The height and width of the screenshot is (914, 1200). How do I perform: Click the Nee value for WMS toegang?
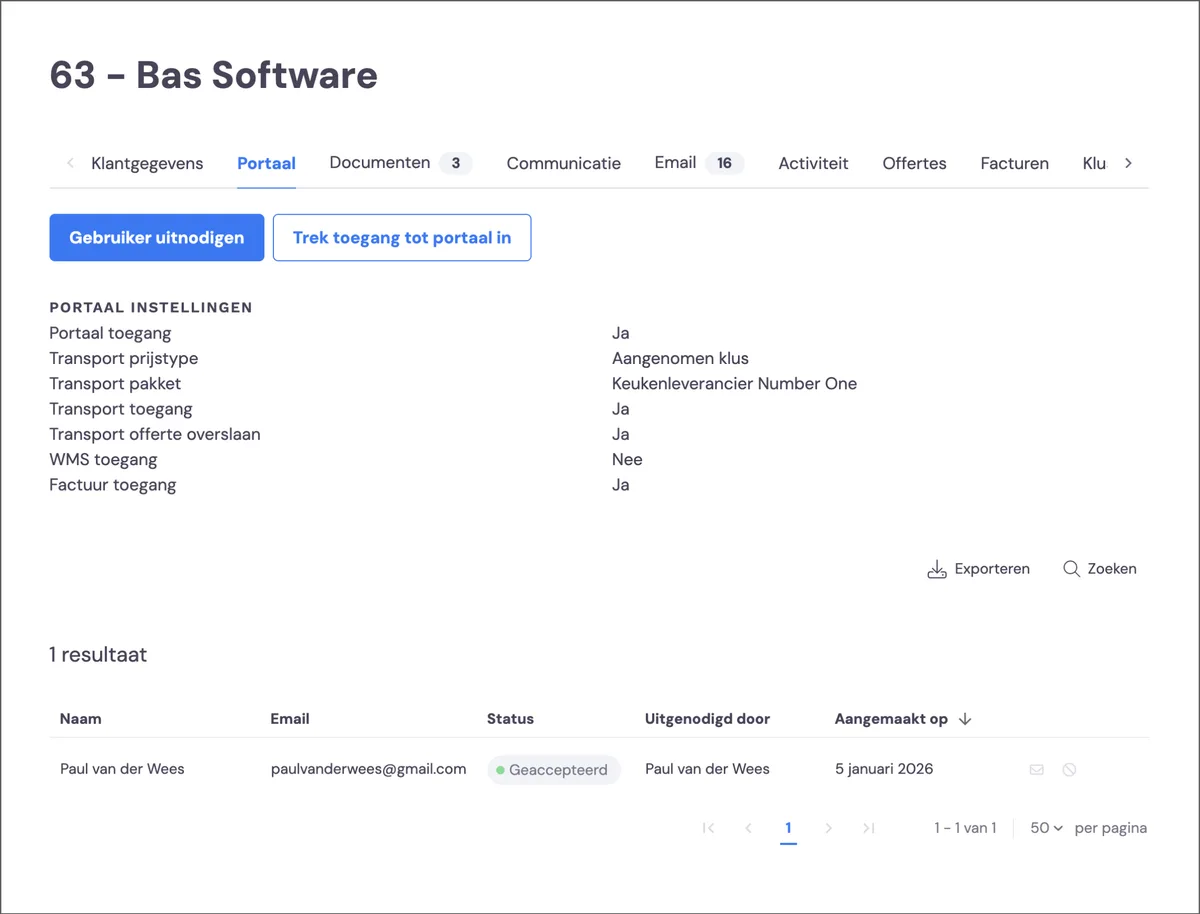(627, 460)
